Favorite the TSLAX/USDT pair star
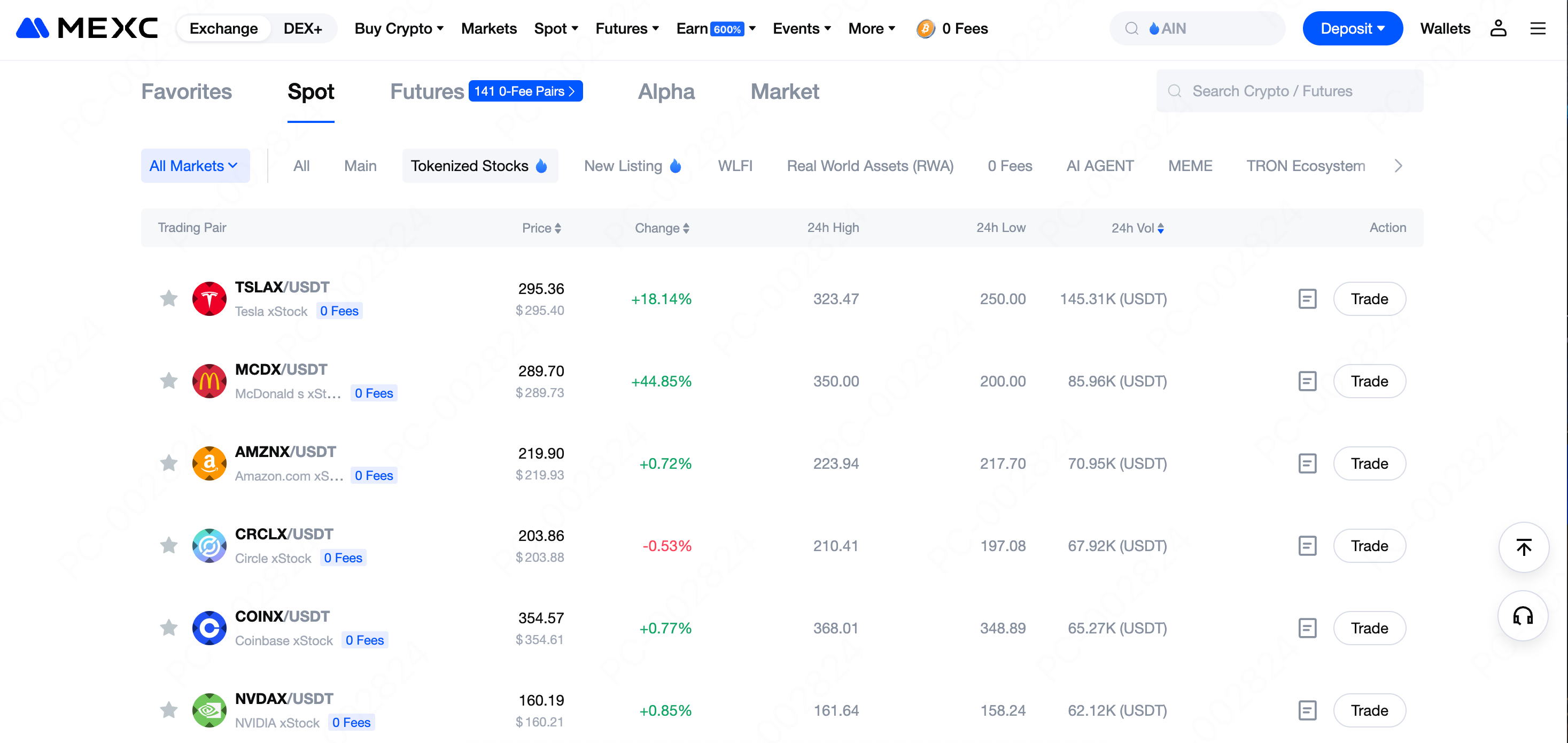The width and height of the screenshot is (1568, 743). [x=168, y=299]
